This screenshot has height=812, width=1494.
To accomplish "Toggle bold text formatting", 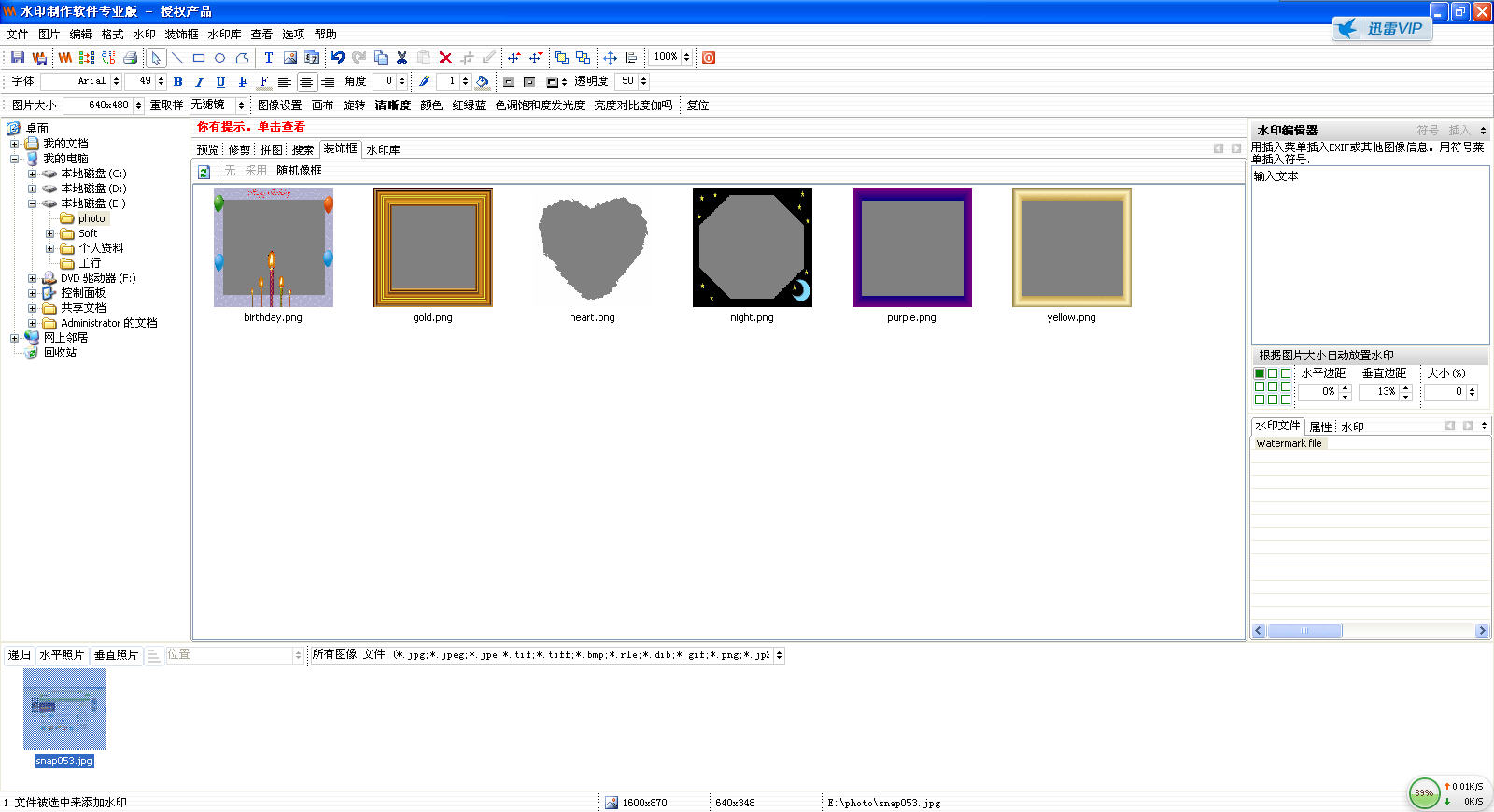I will pos(178,81).
